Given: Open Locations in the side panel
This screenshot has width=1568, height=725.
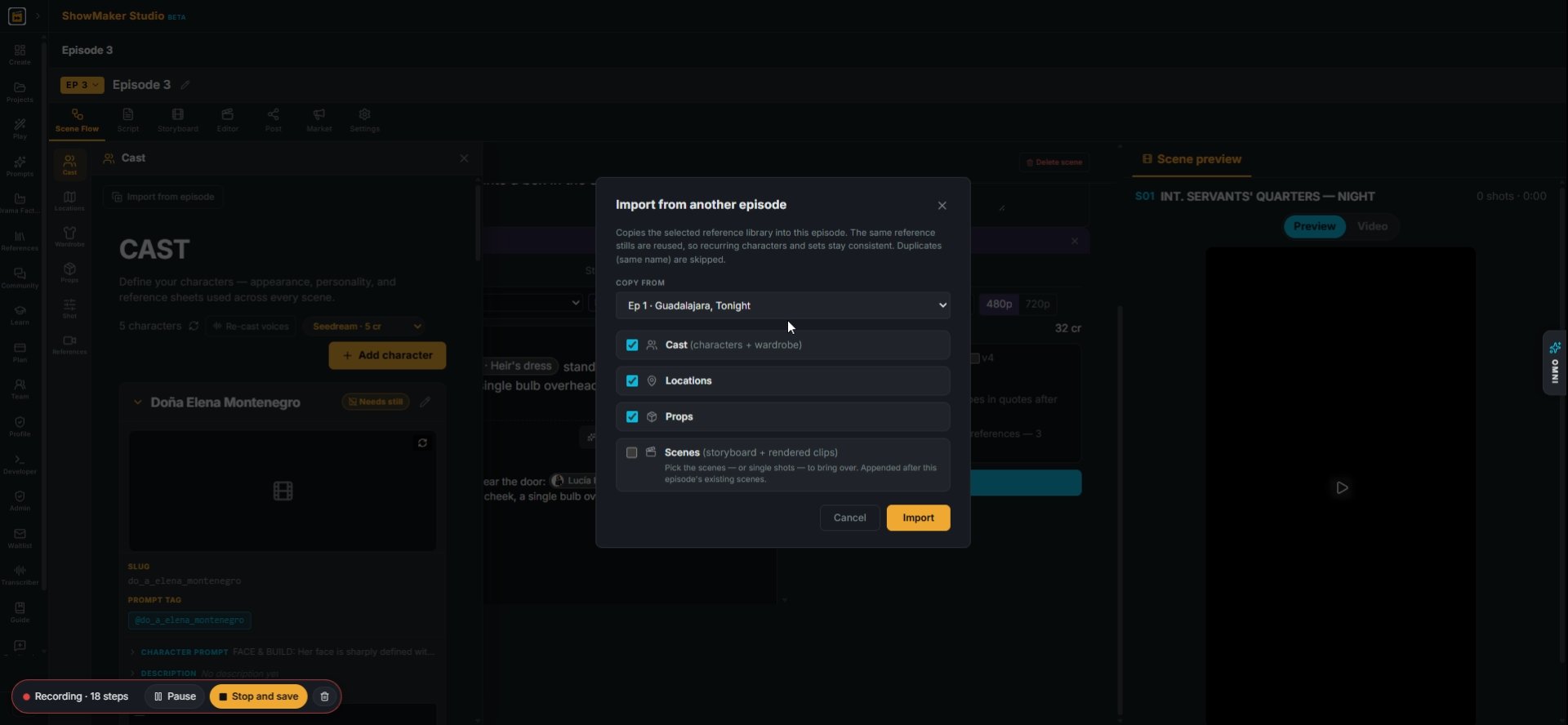Looking at the screenshot, I should [69, 201].
